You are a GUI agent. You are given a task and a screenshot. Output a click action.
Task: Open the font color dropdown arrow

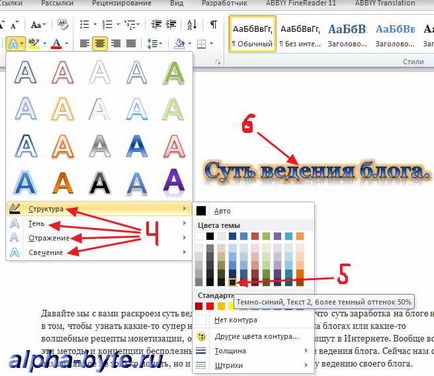pos(66,44)
